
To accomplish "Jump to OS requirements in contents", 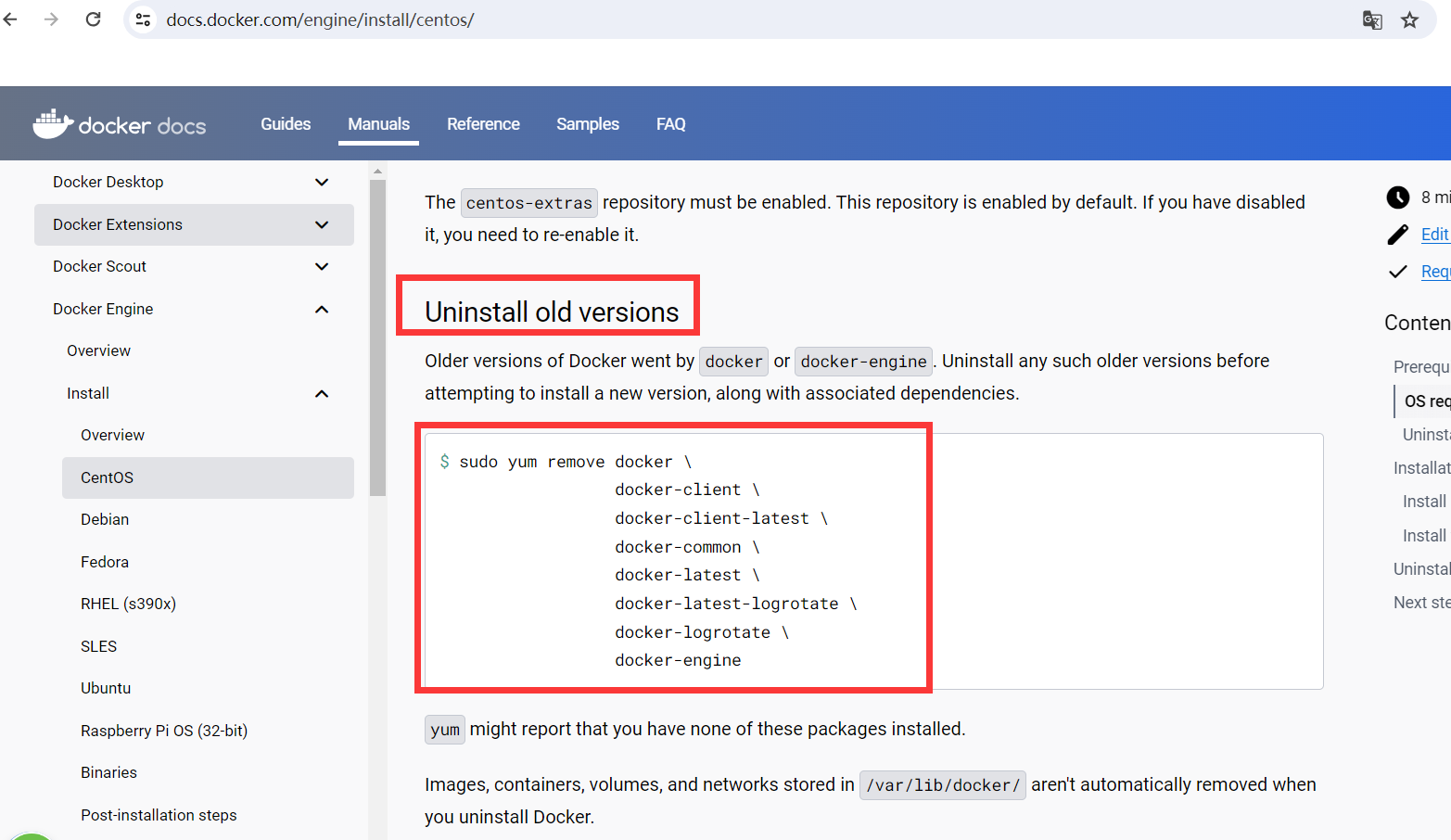I will (x=1427, y=401).
